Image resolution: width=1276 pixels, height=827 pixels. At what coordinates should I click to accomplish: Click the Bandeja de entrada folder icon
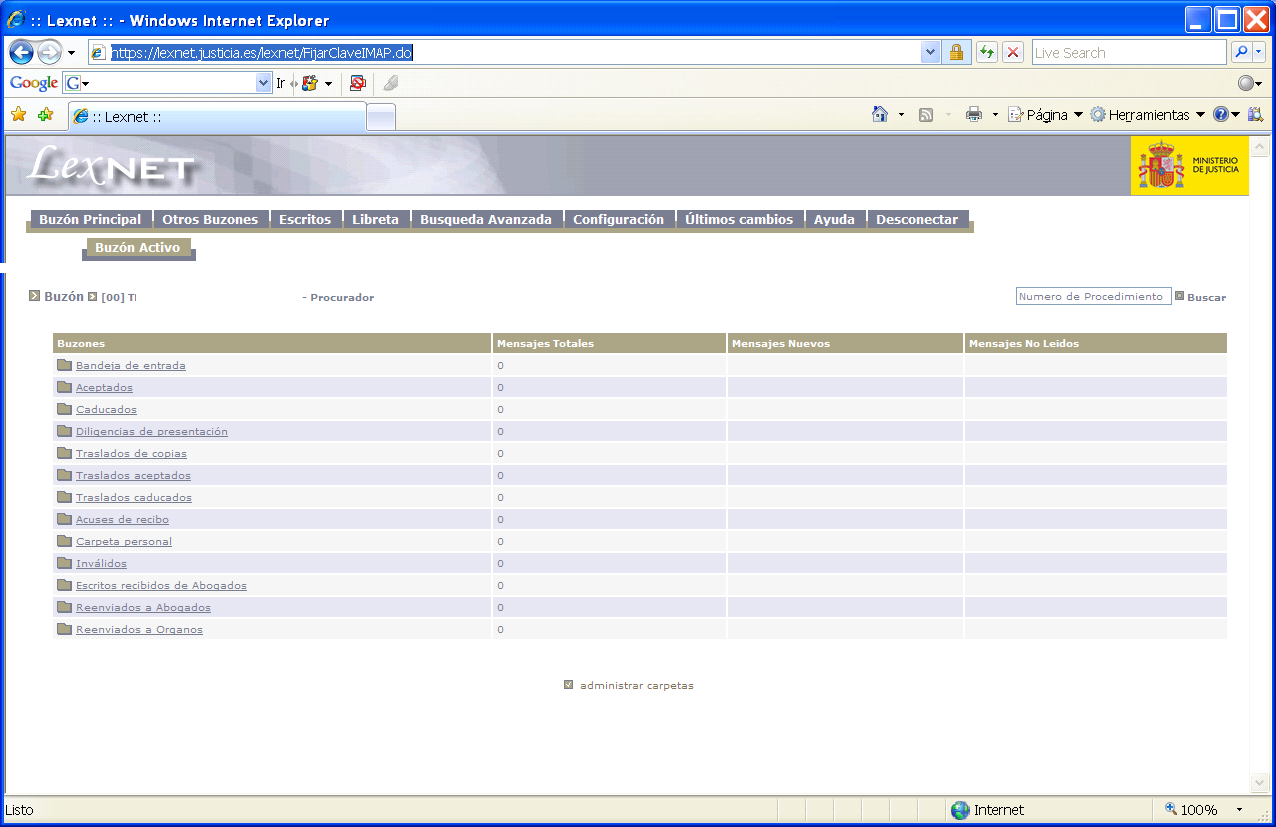tap(65, 365)
